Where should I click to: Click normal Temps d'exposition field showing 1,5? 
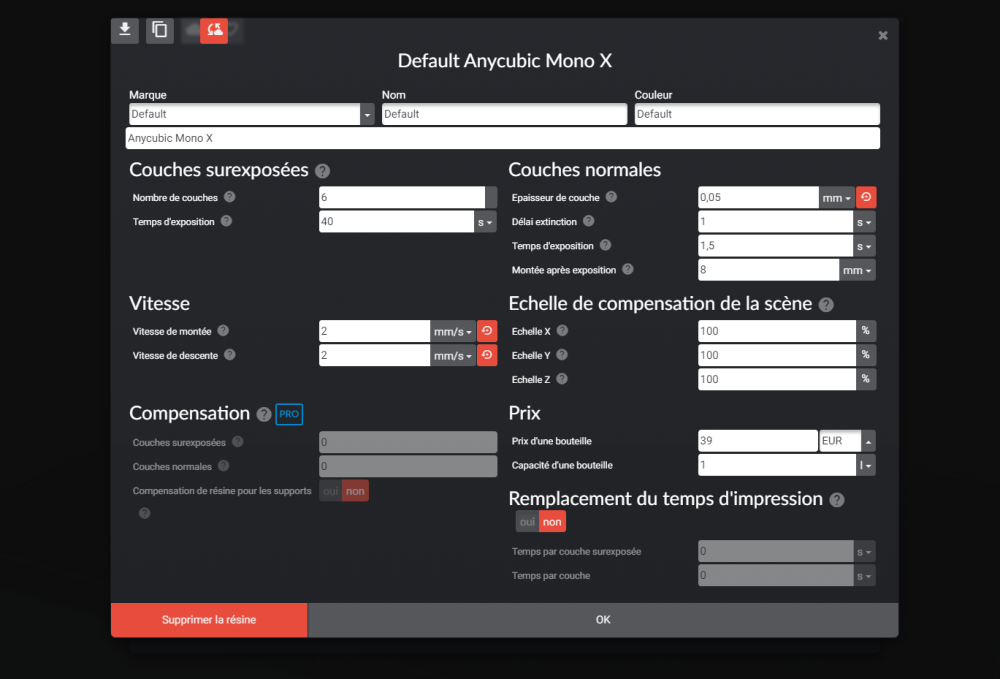click(776, 246)
